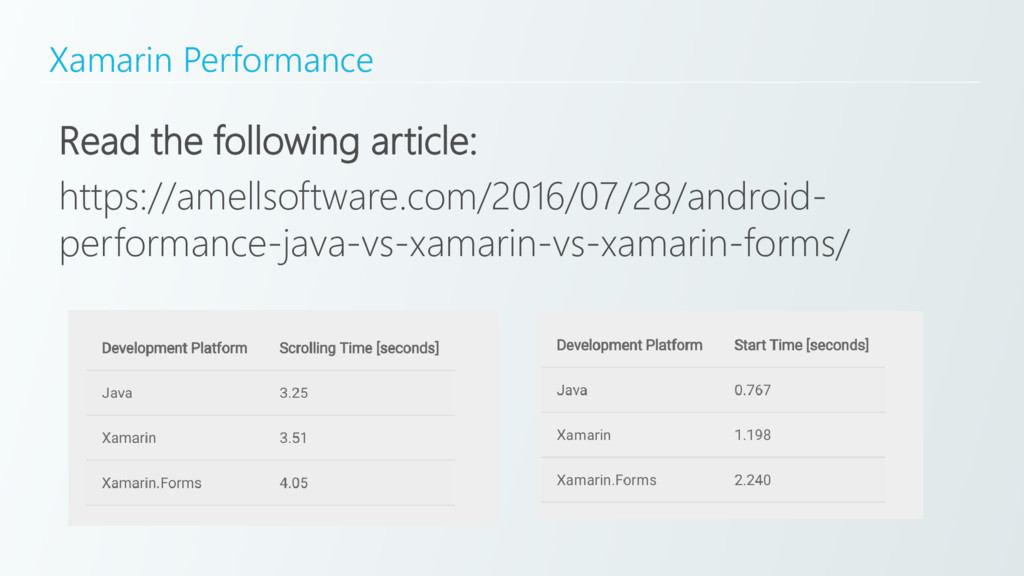Click the Start Time [seconds] column header
This screenshot has height=576, width=1024.
tap(801, 345)
